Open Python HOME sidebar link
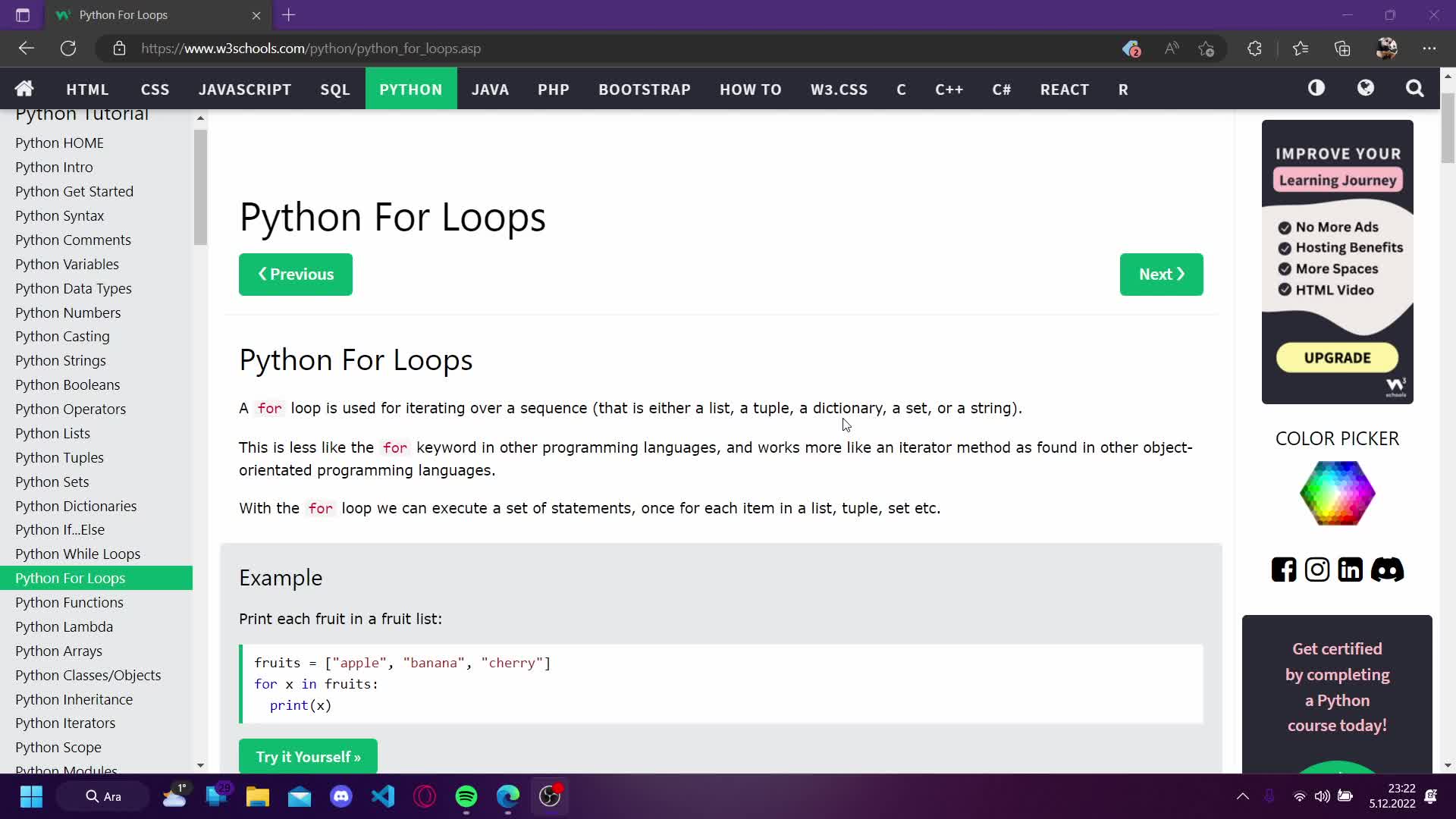 96,143
